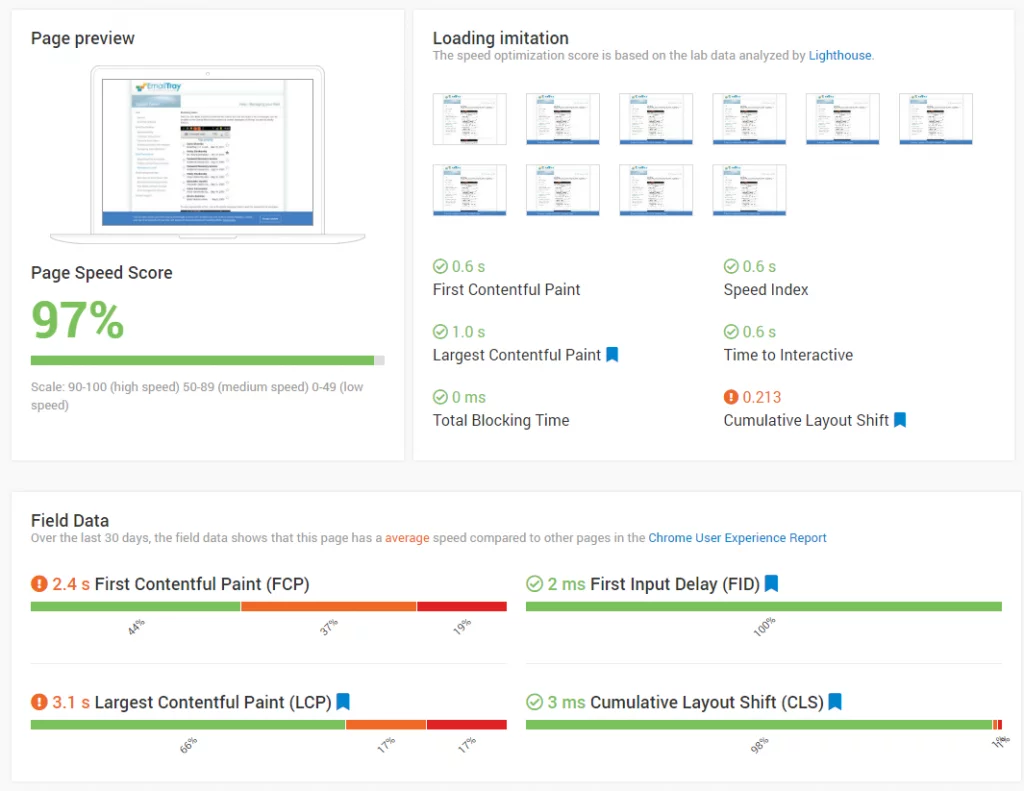Click green check icon beside 2 ms First Input Delay
Image resolution: width=1024 pixels, height=791 pixels.
click(x=534, y=584)
